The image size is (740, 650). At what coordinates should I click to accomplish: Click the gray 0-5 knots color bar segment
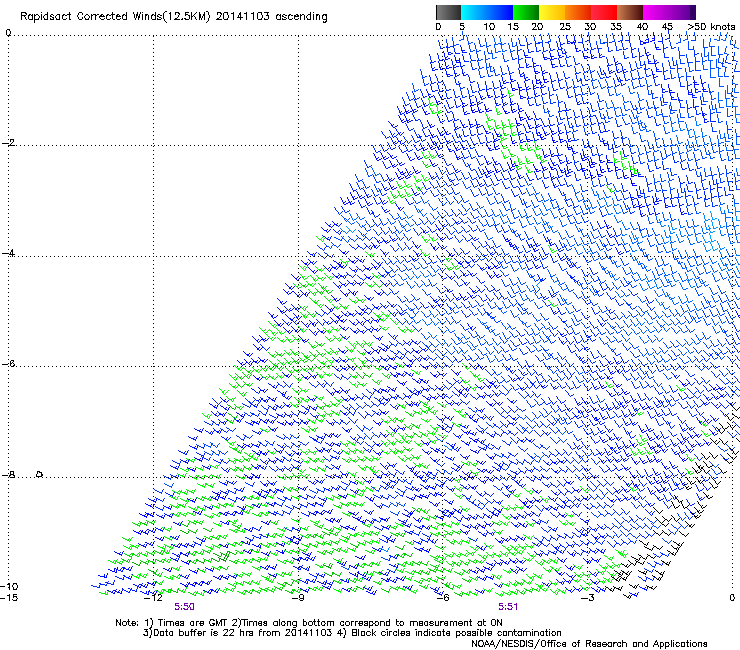[x=448, y=12]
